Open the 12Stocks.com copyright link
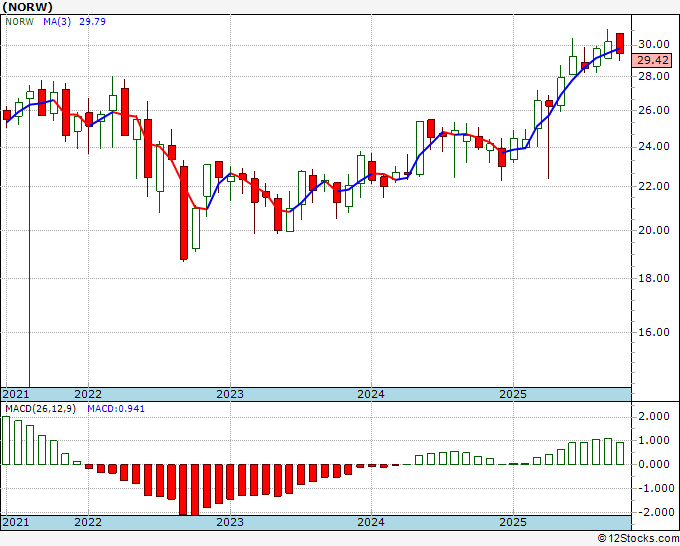Screen dimensions: 680x546 point(638,539)
